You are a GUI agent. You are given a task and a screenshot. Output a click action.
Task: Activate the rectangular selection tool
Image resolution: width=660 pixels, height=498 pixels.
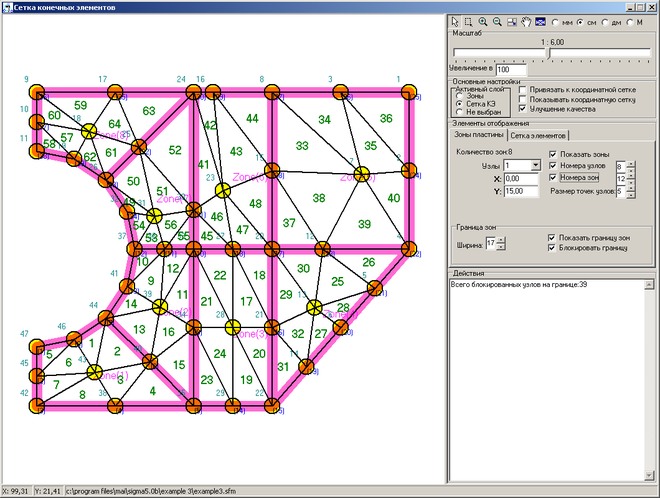pyautogui.click(x=468, y=21)
